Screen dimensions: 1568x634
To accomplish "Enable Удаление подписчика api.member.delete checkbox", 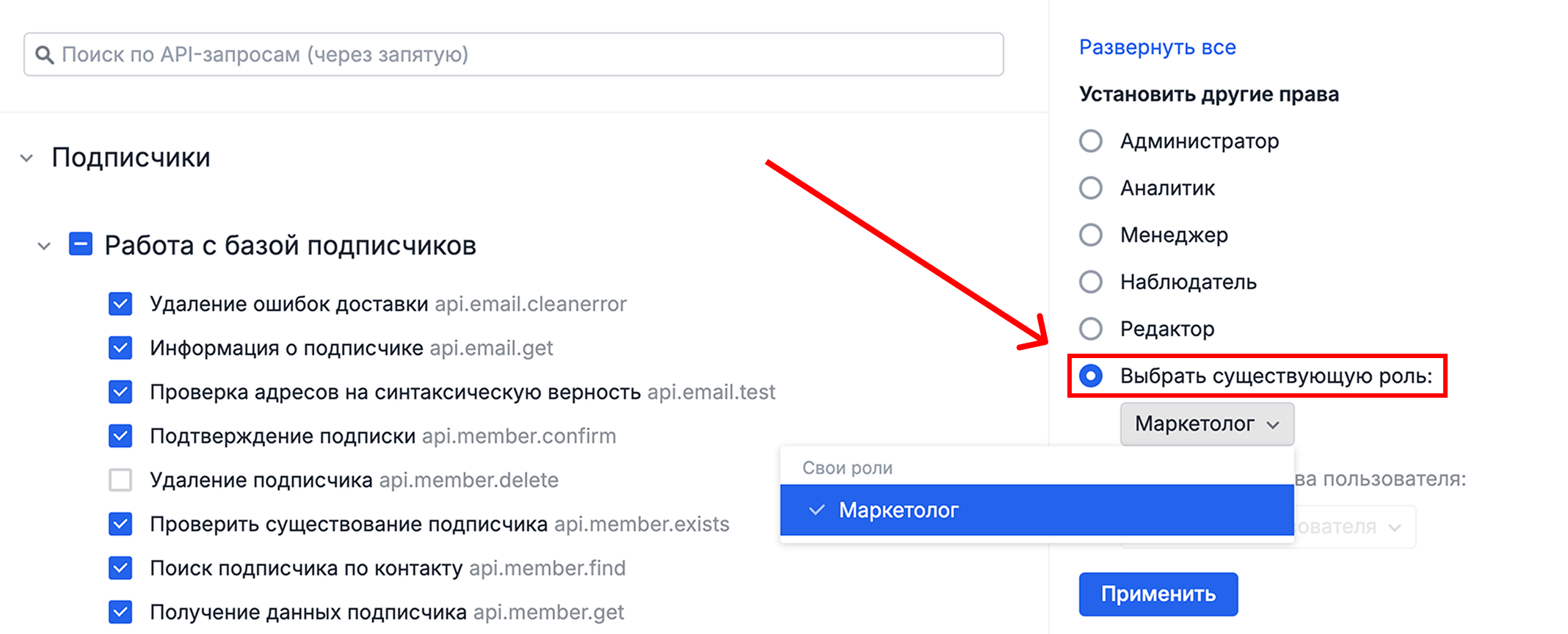I will pyautogui.click(x=120, y=480).
